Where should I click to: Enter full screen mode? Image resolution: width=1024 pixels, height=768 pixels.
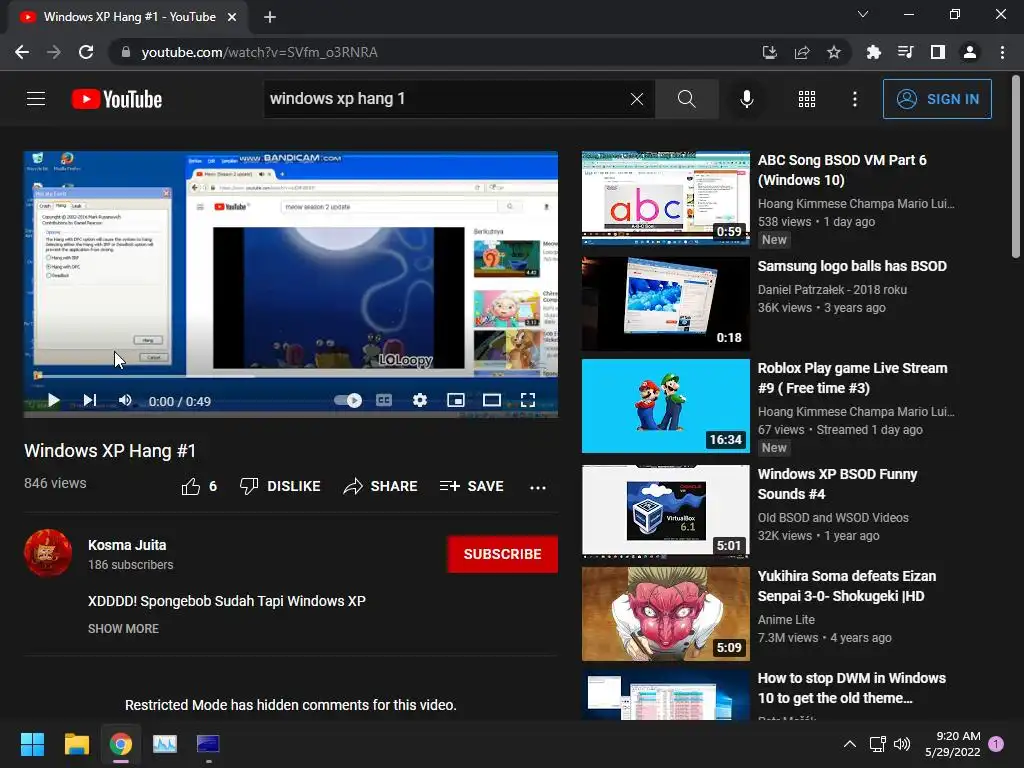(x=528, y=400)
